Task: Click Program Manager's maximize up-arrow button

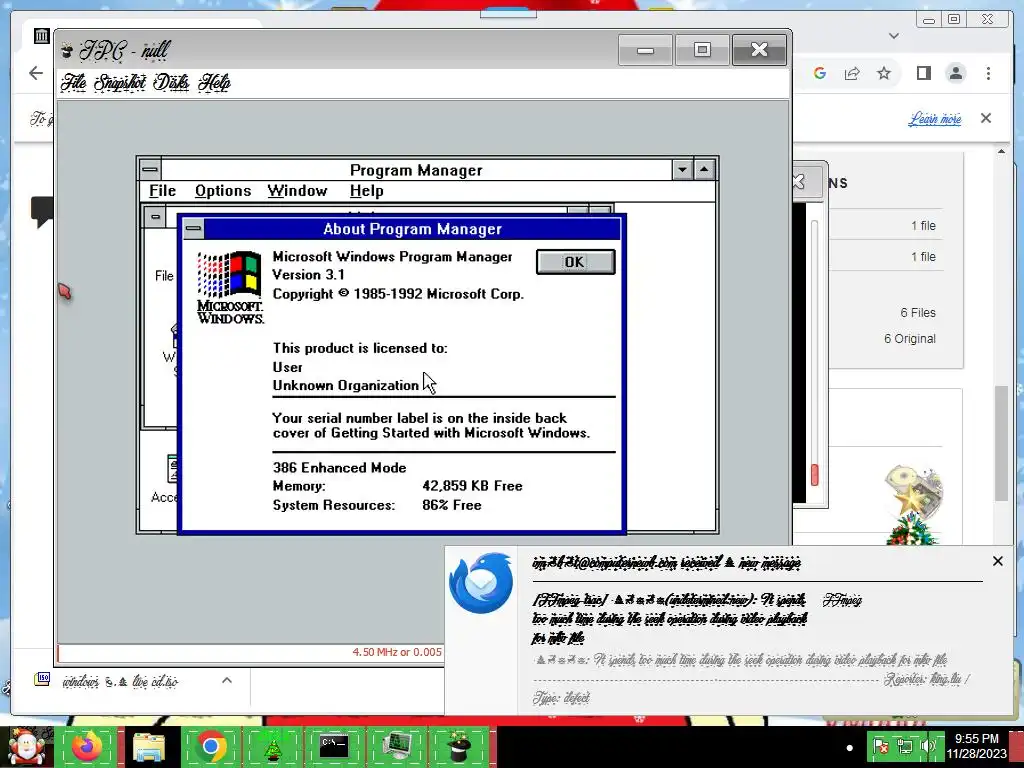Action: [704, 170]
